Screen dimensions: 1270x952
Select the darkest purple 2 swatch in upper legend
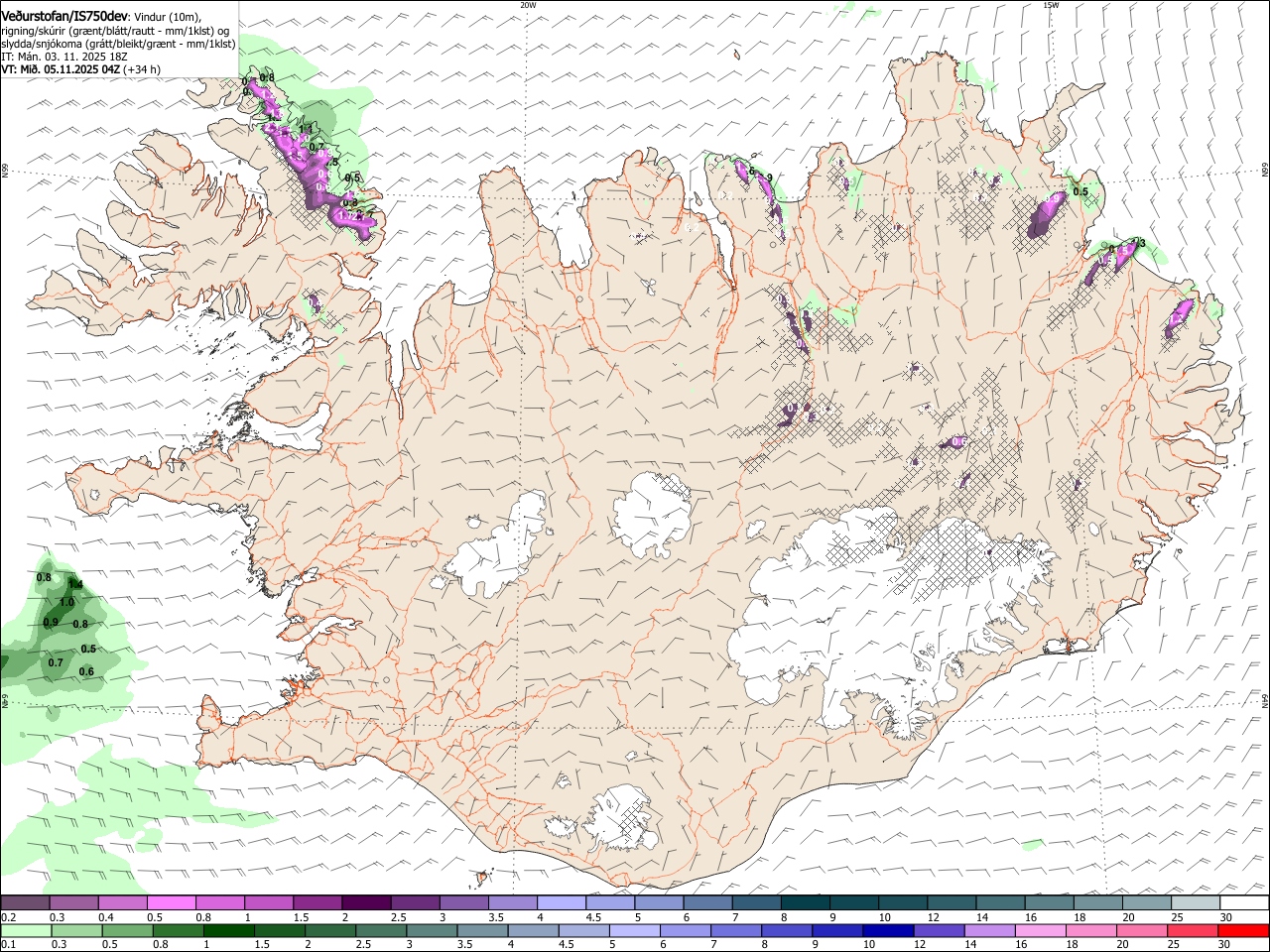(365, 903)
